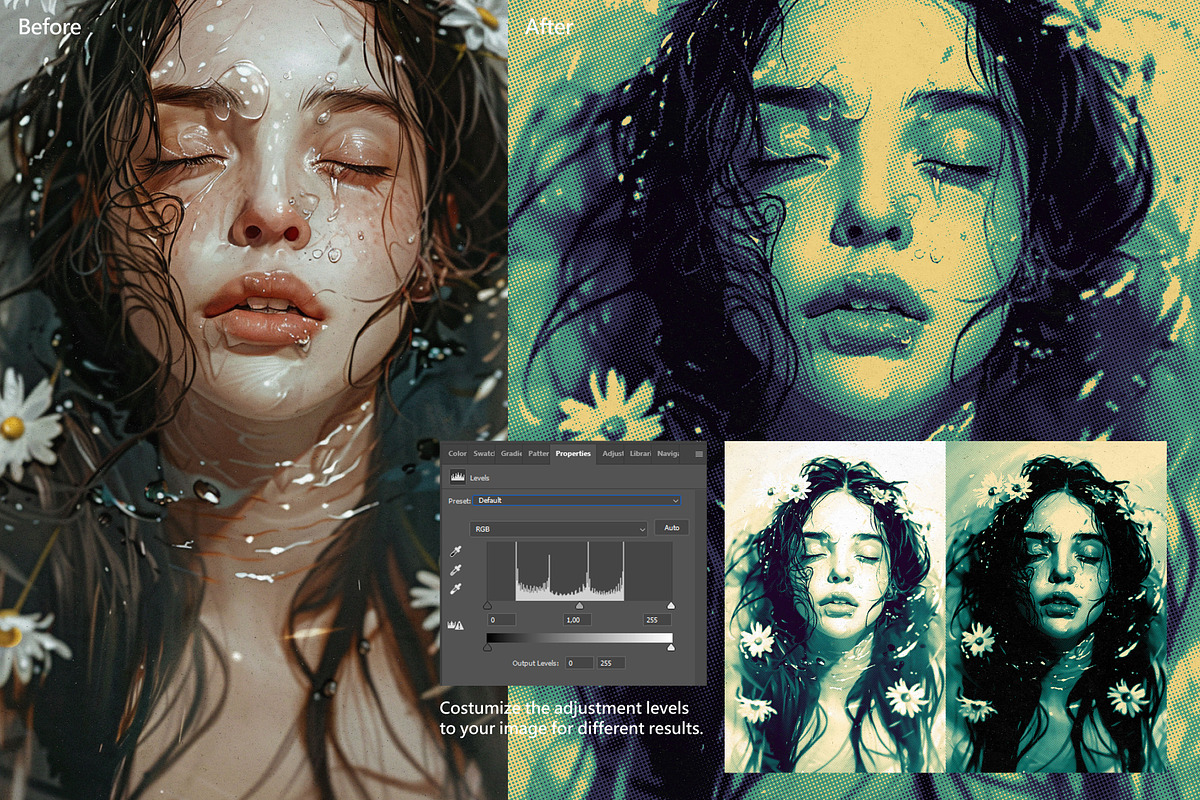Click the input highlight slider handle
Viewport: 1200px width, 800px height.
[x=671, y=605]
